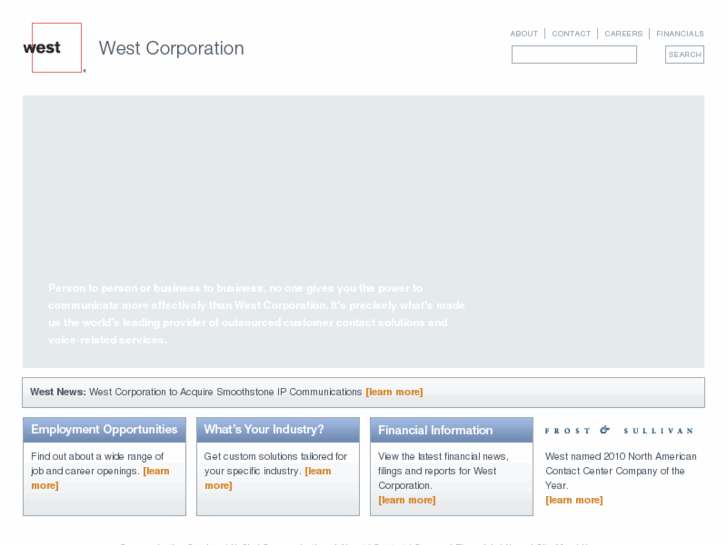Click text 'Get custom solutions tailored for'

point(275,456)
